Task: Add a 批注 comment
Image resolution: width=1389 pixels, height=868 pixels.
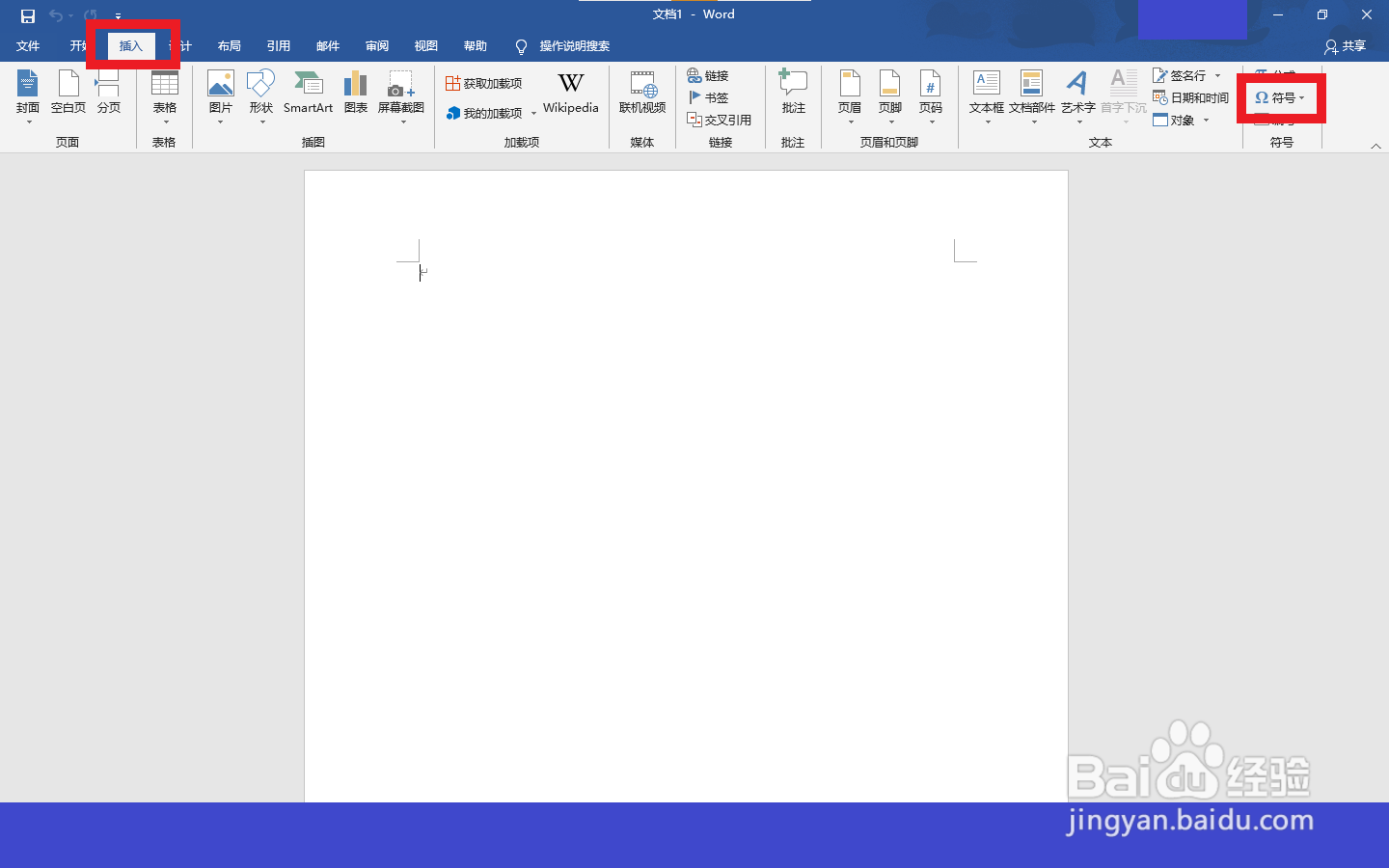Action: pos(794,93)
